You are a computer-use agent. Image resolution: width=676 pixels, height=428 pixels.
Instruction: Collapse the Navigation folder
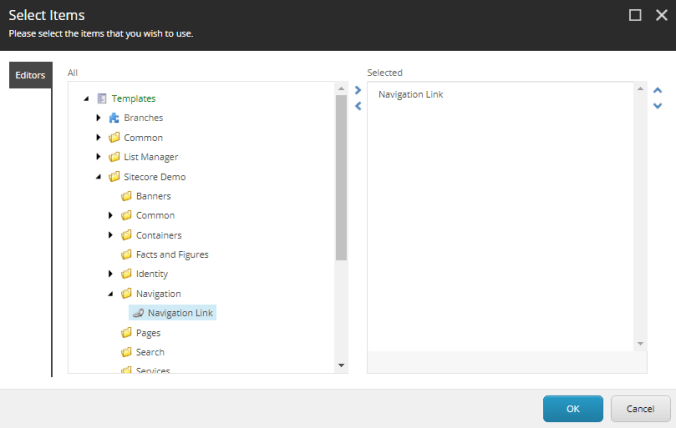110,294
